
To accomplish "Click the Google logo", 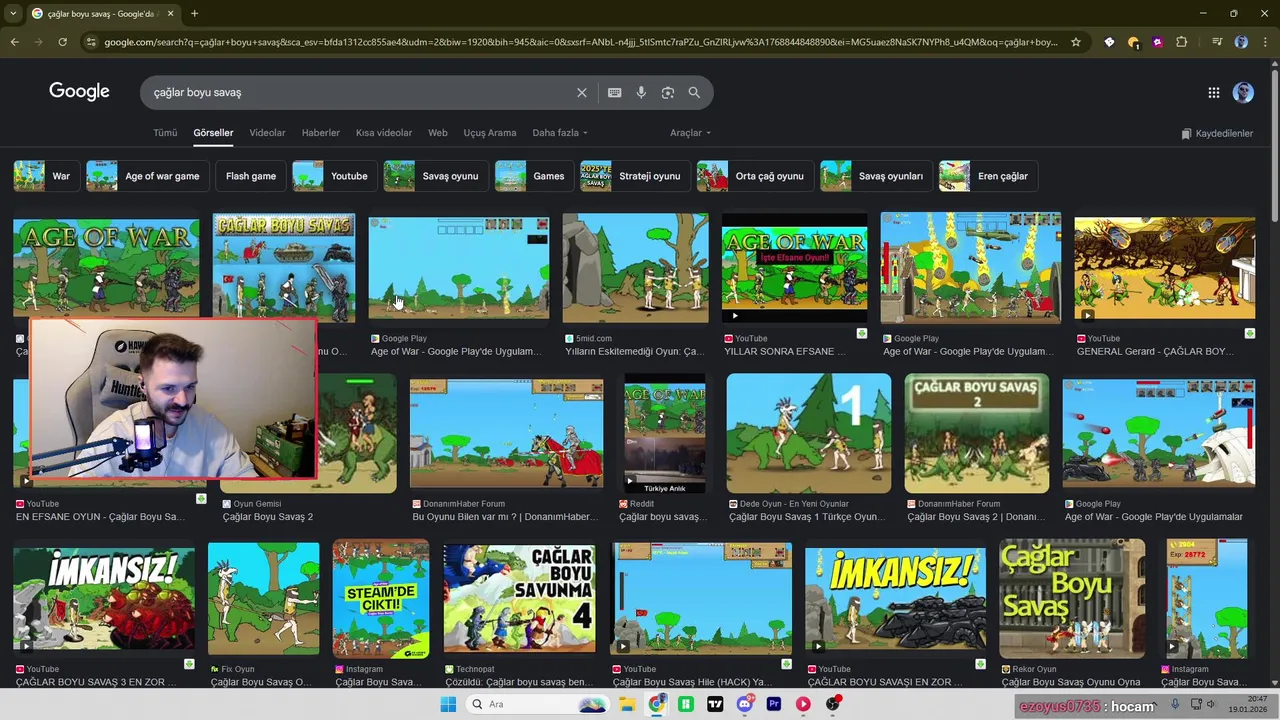I will point(79,92).
